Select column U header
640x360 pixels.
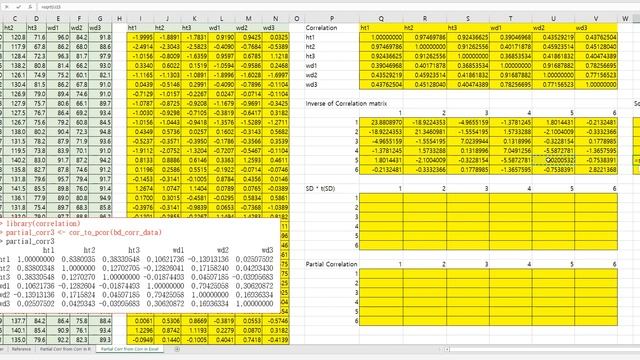tap(553, 18)
